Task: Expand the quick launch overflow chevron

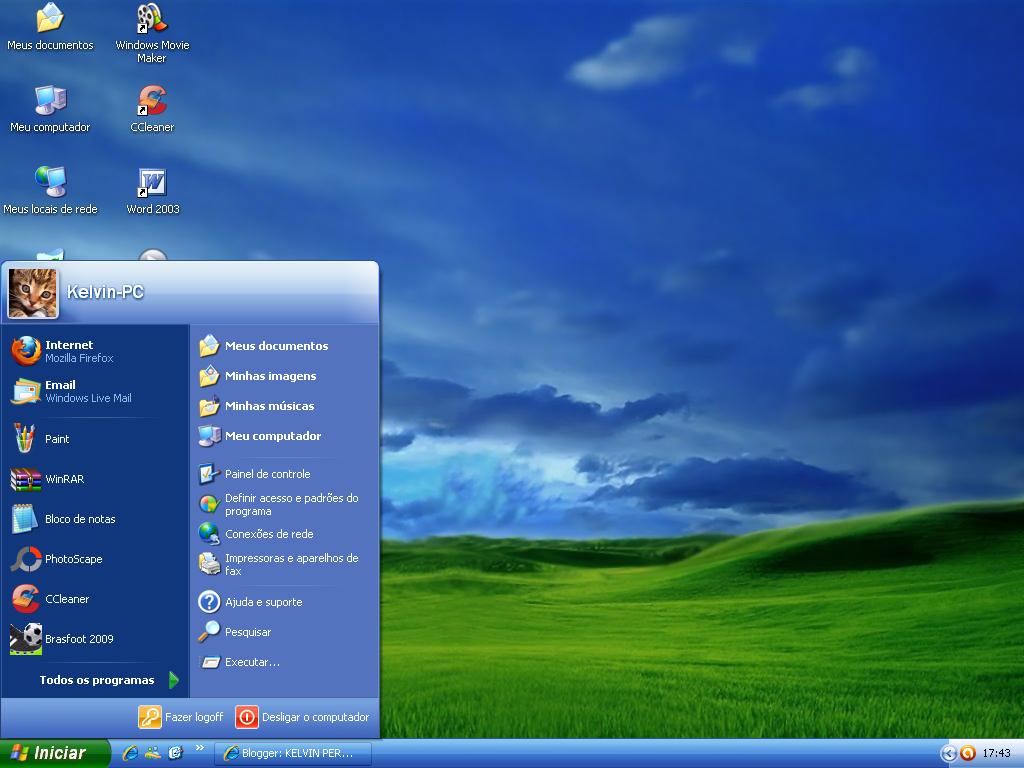Action: [x=200, y=748]
